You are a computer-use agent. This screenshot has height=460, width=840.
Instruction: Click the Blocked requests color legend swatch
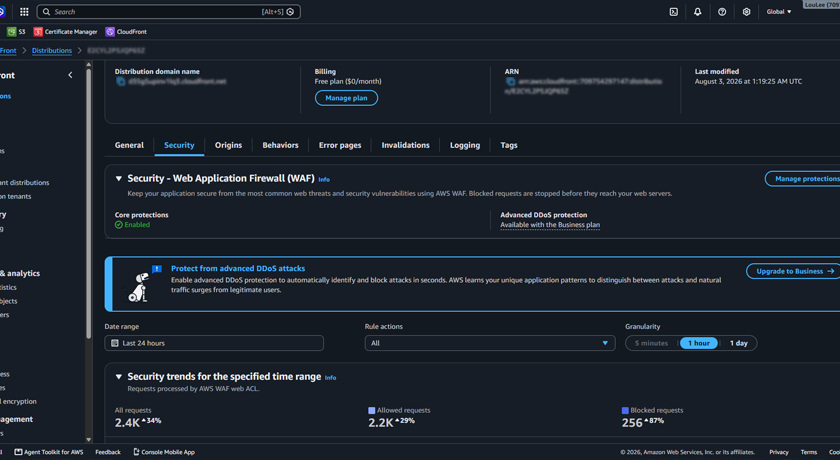625,411
